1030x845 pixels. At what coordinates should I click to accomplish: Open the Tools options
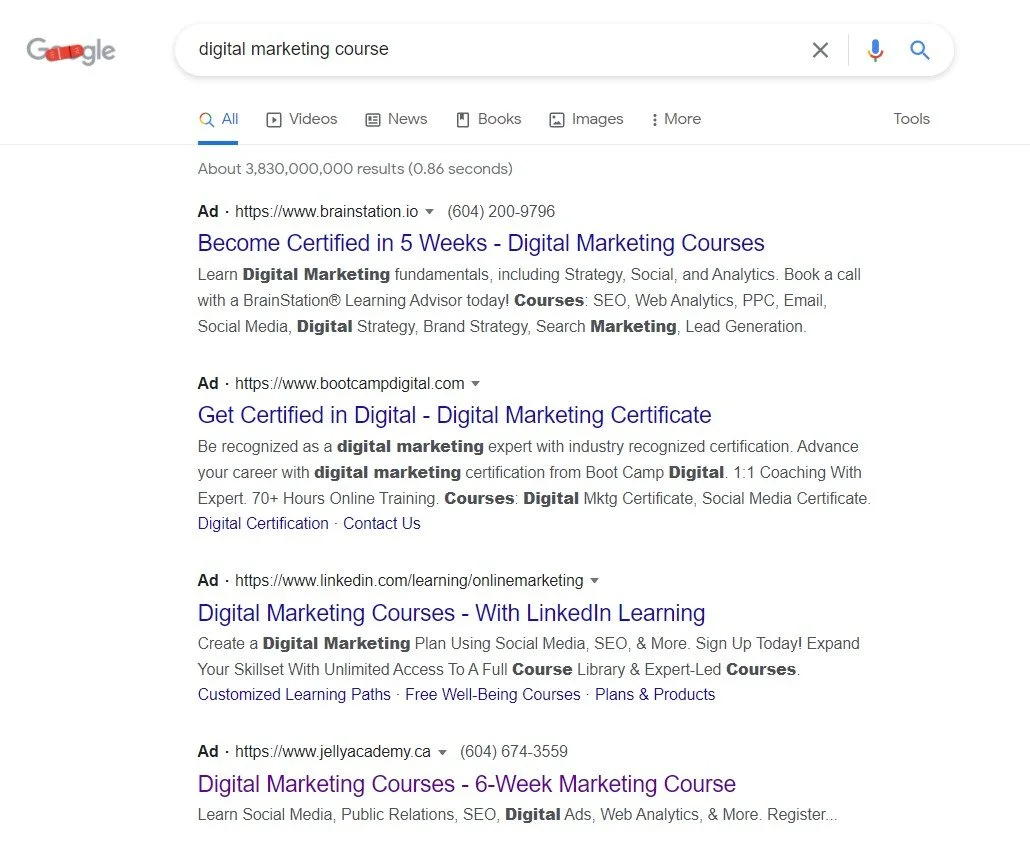point(911,119)
